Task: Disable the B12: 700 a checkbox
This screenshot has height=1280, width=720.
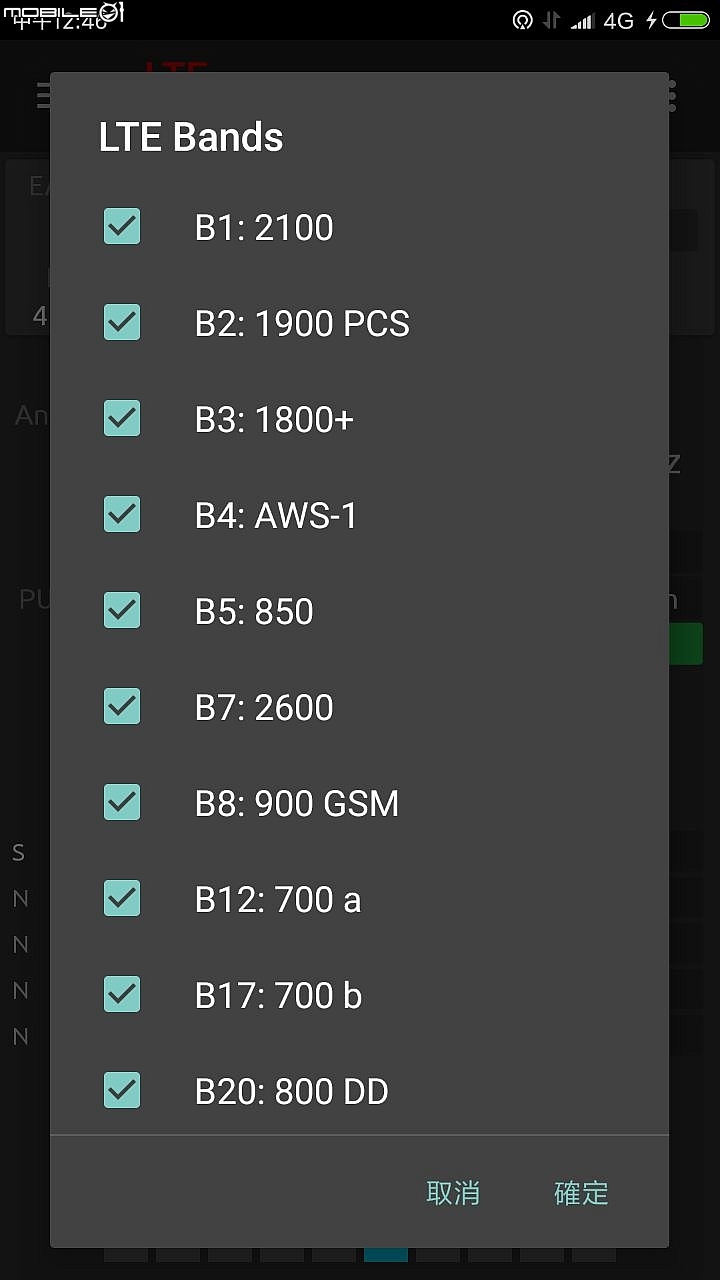Action: click(x=122, y=899)
